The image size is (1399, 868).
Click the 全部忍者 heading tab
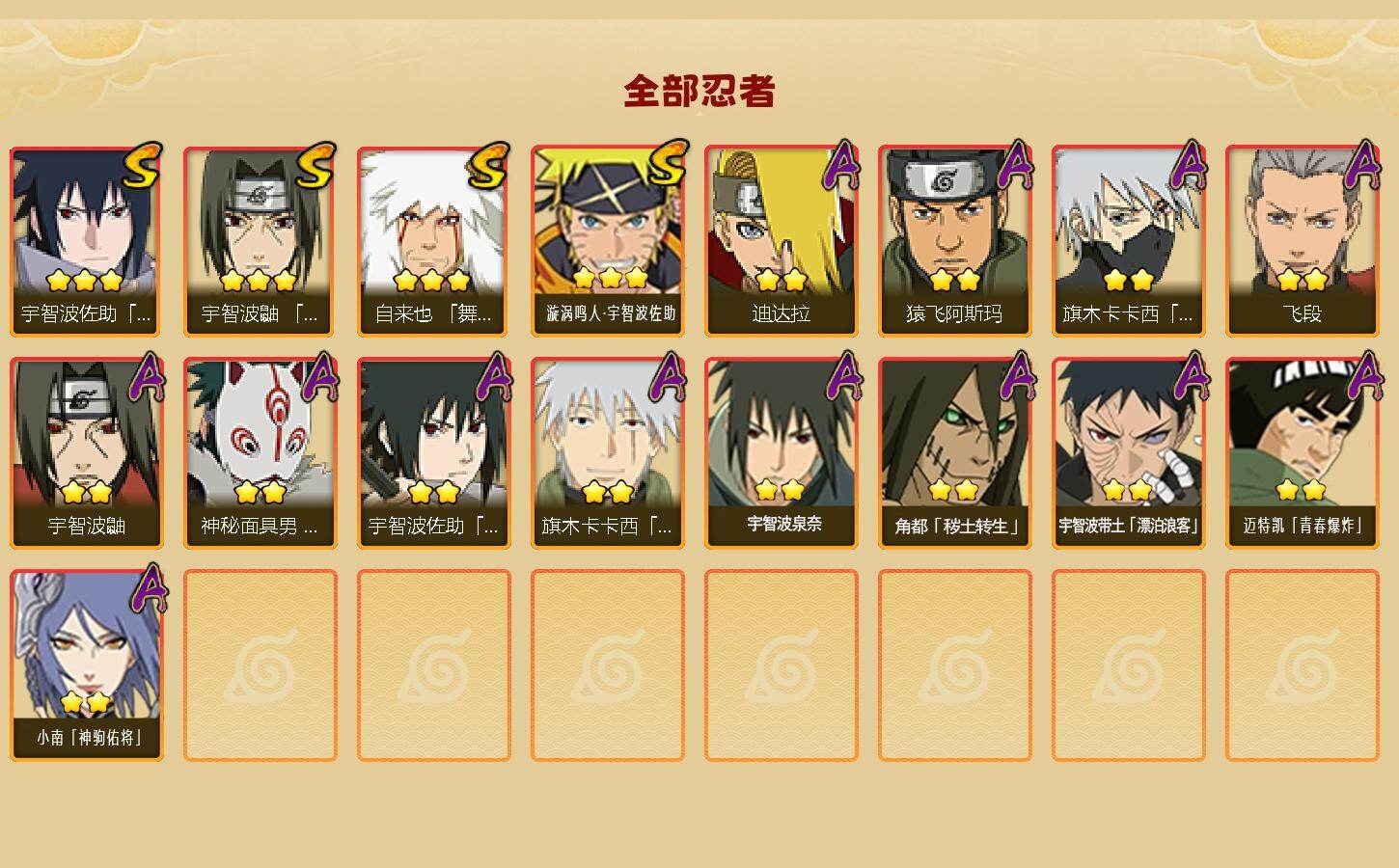click(x=699, y=92)
